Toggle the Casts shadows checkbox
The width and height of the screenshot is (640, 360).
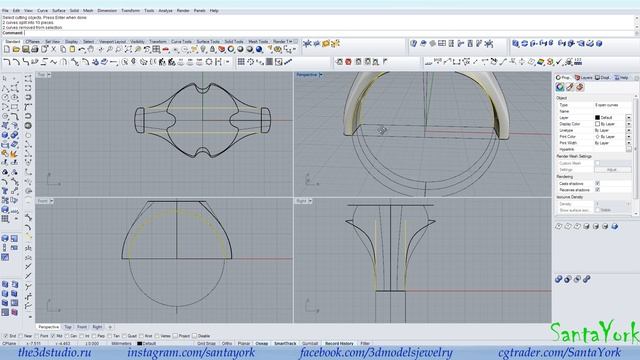pyautogui.click(x=598, y=183)
